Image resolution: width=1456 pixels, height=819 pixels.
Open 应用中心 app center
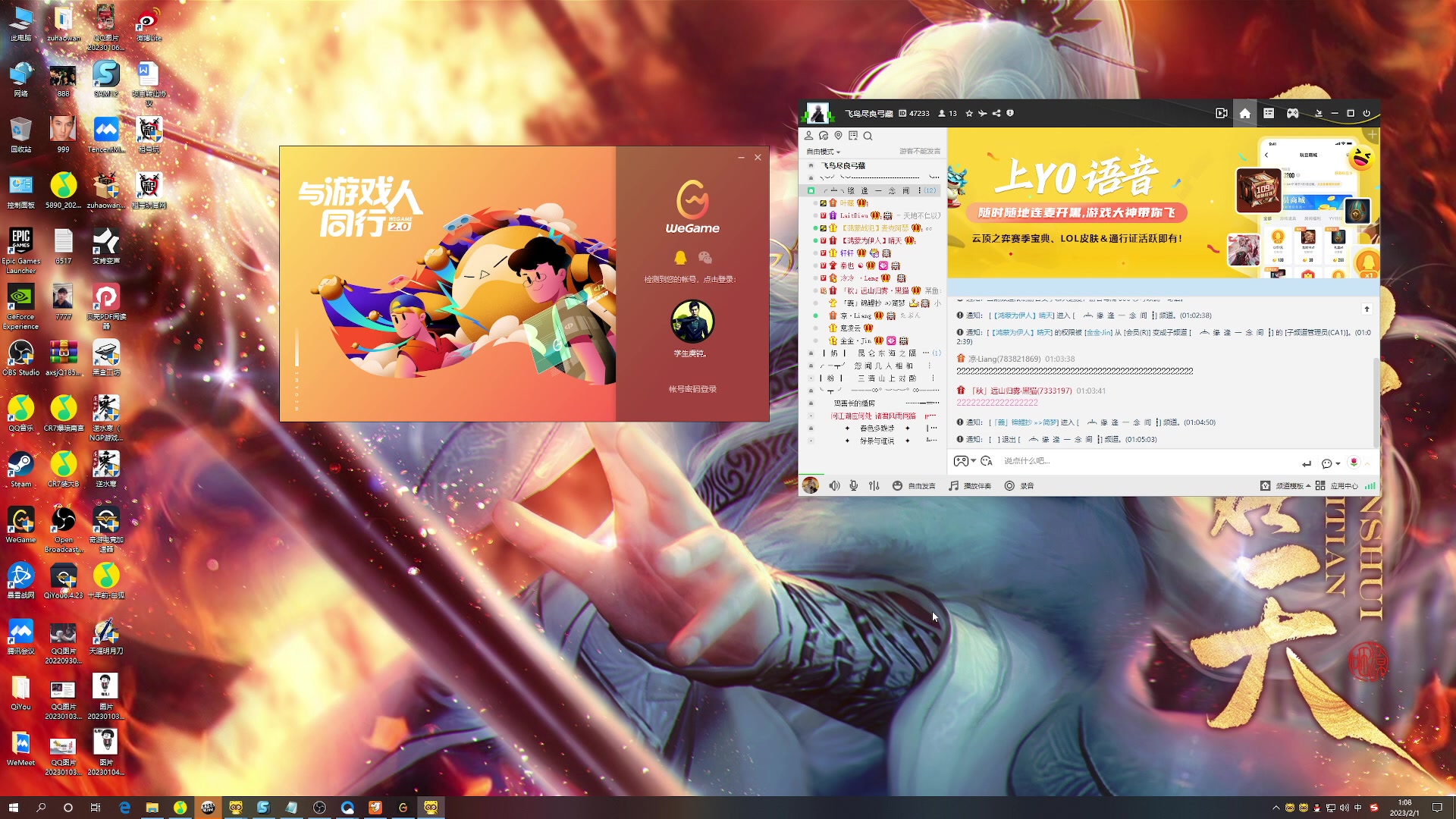pos(1338,485)
